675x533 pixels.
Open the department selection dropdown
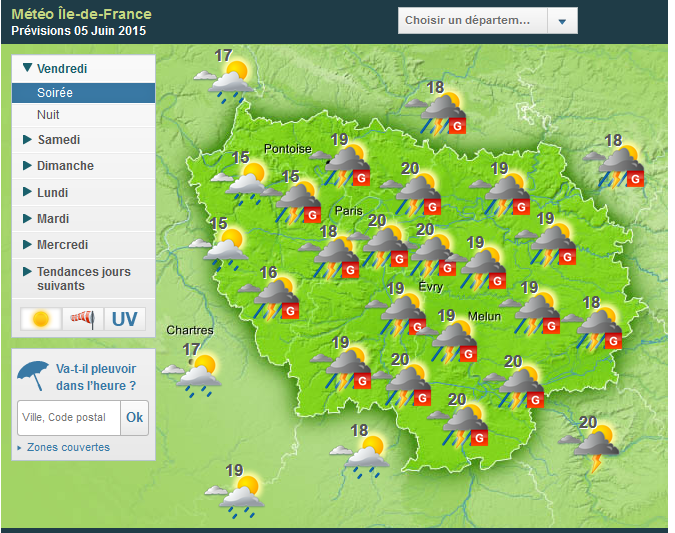[488, 20]
